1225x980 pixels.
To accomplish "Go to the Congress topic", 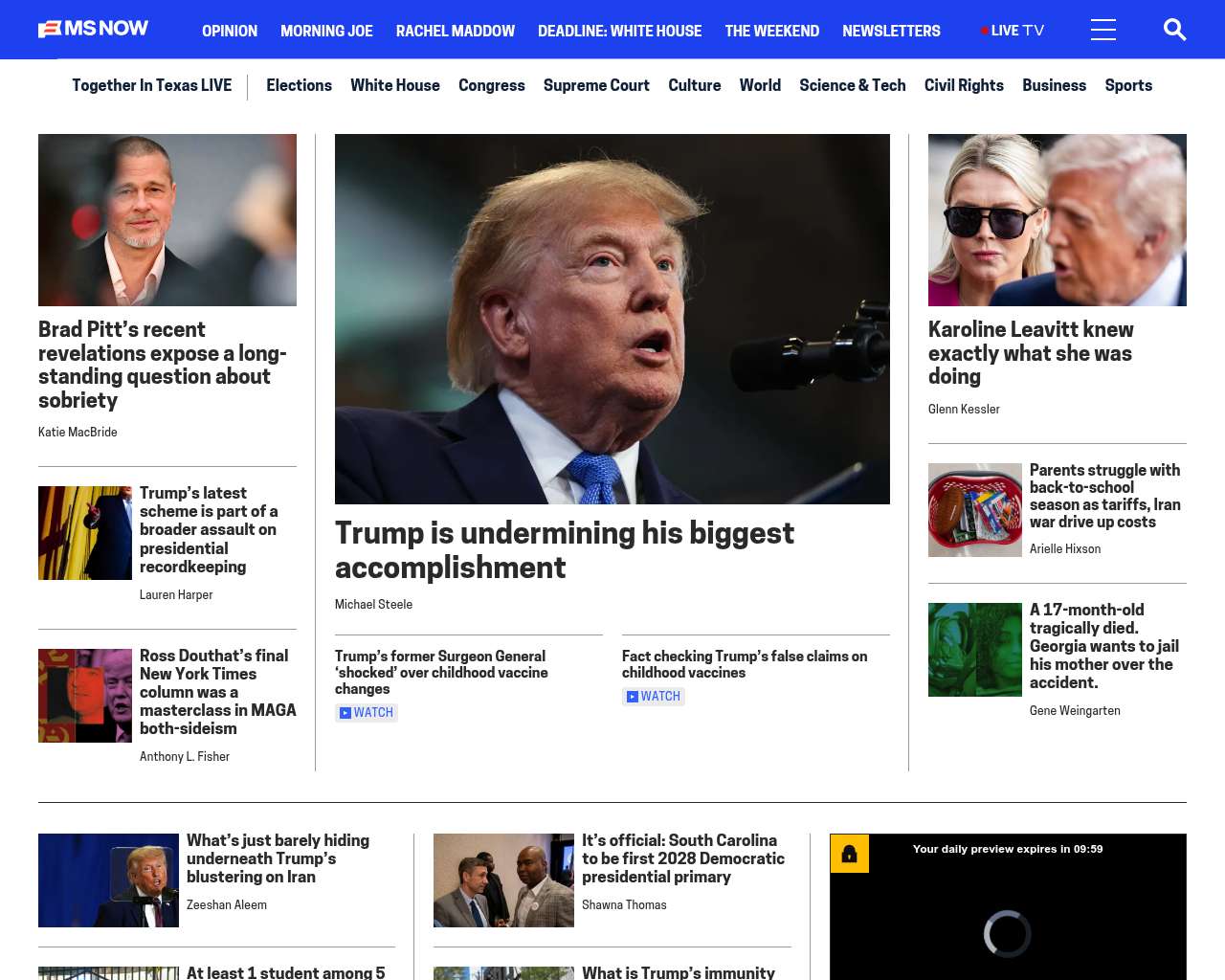I will tap(492, 85).
